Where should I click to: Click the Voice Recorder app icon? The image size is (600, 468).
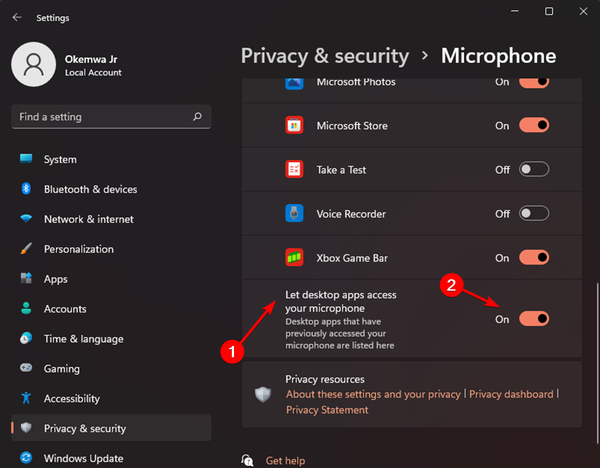[x=294, y=214]
